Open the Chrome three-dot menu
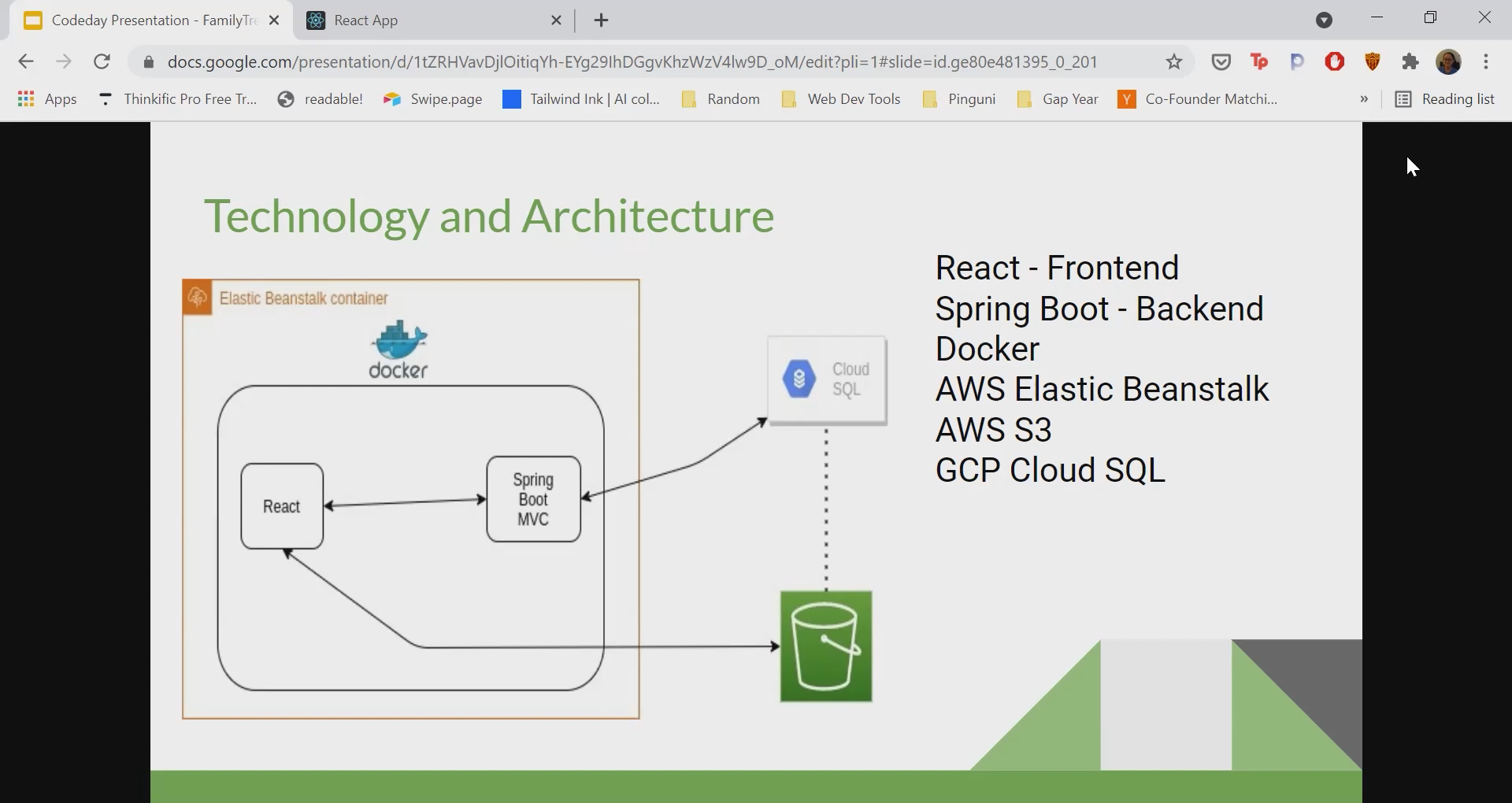1512x803 pixels. 1486,61
